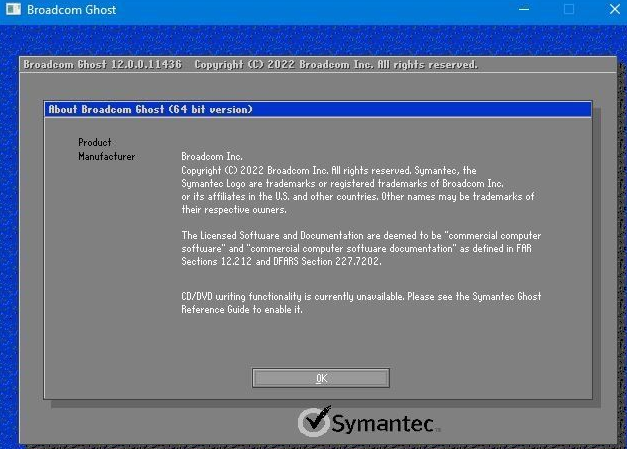The width and height of the screenshot is (627, 449).
Task: Click the 'their respective owners.' line
Action: [234, 210]
